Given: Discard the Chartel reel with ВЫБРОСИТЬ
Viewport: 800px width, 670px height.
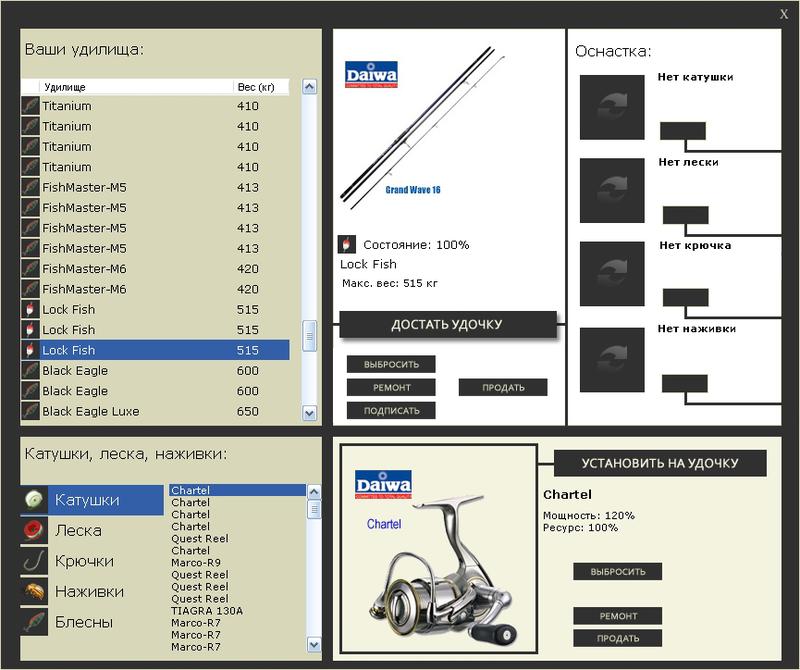Looking at the screenshot, I should point(618,572).
